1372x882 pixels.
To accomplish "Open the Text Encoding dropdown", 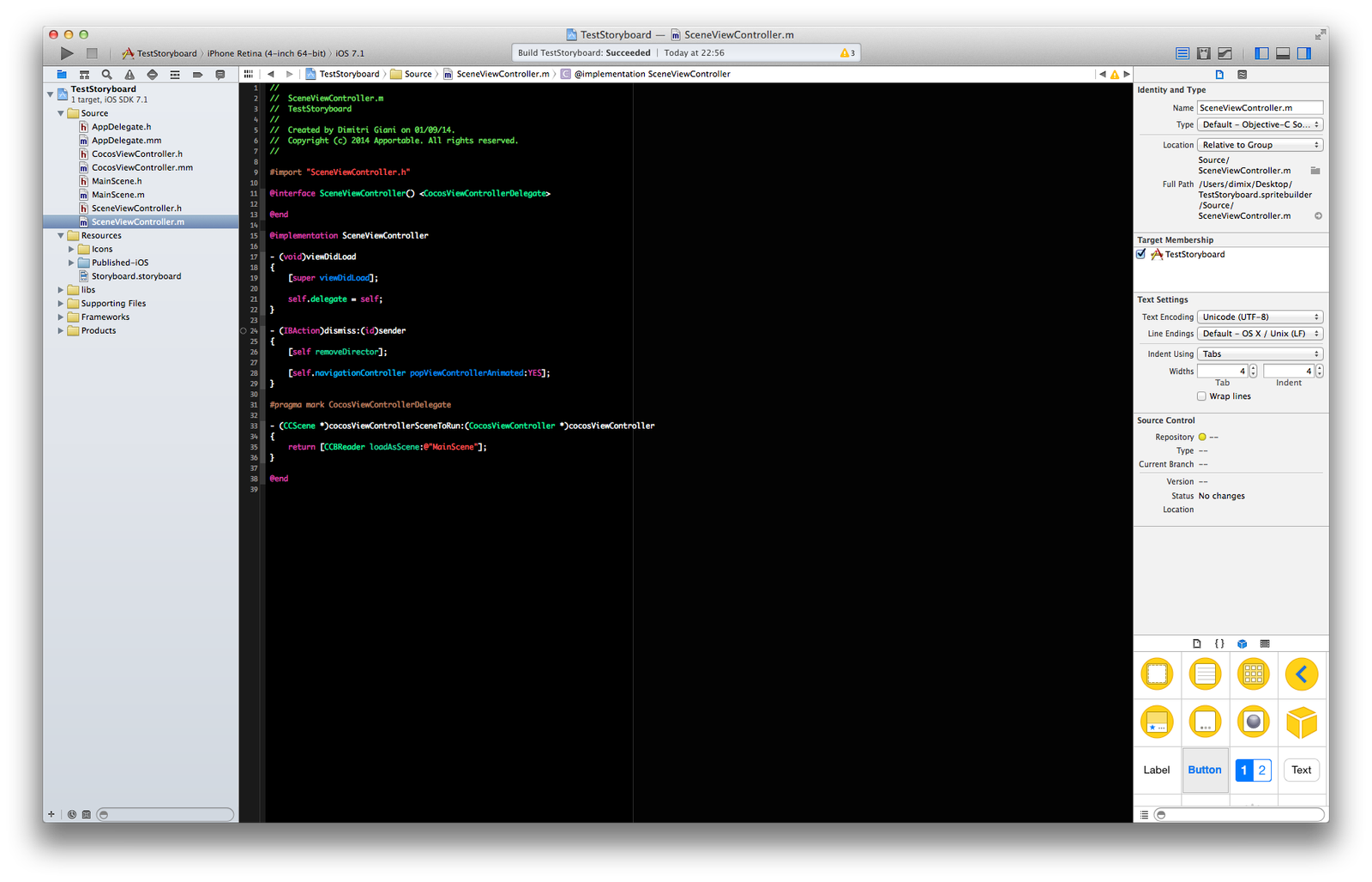I will point(1260,317).
